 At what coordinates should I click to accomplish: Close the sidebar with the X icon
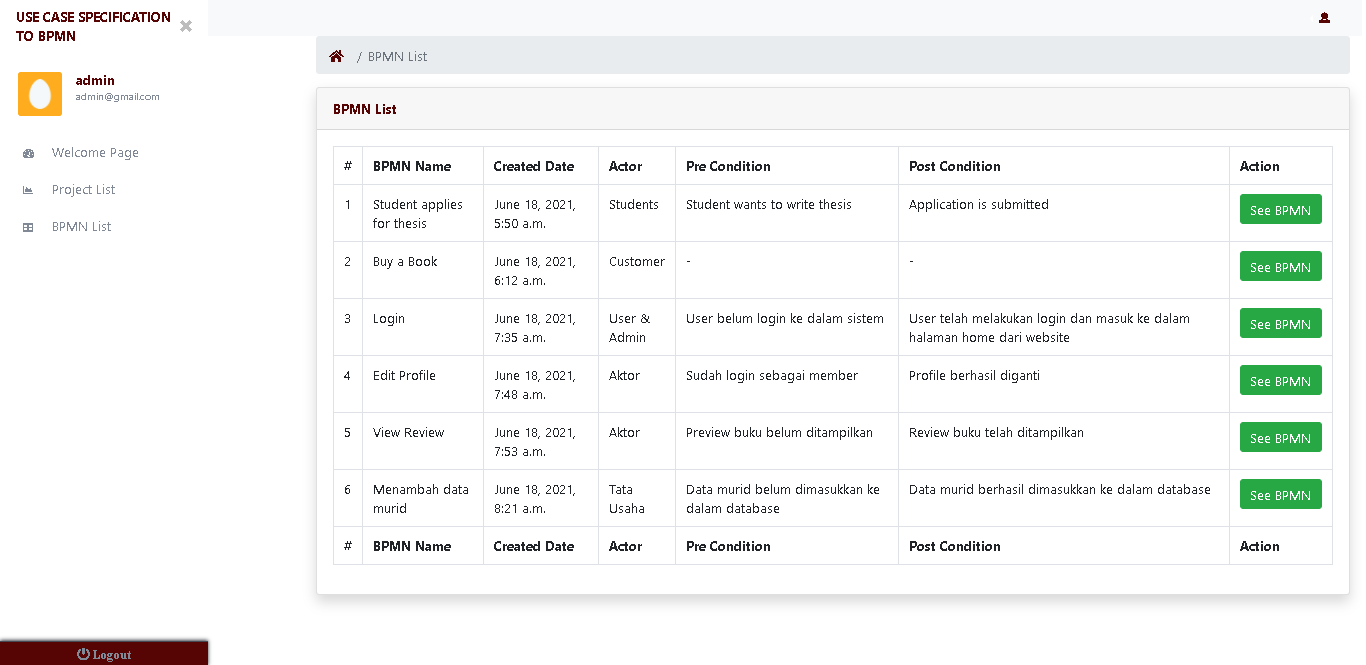[x=186, y=26]
